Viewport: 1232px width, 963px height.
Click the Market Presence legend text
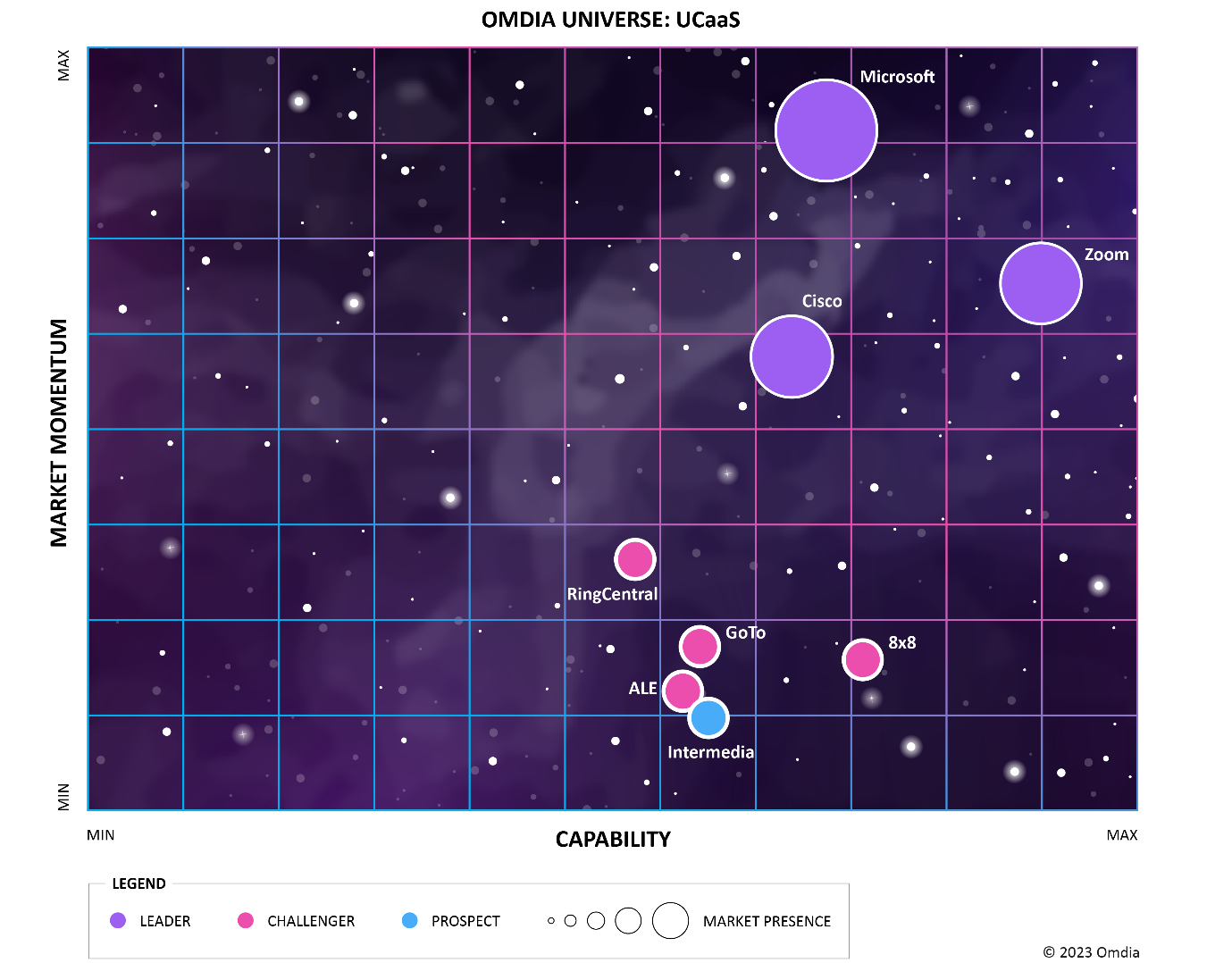(x=767, y=921)
